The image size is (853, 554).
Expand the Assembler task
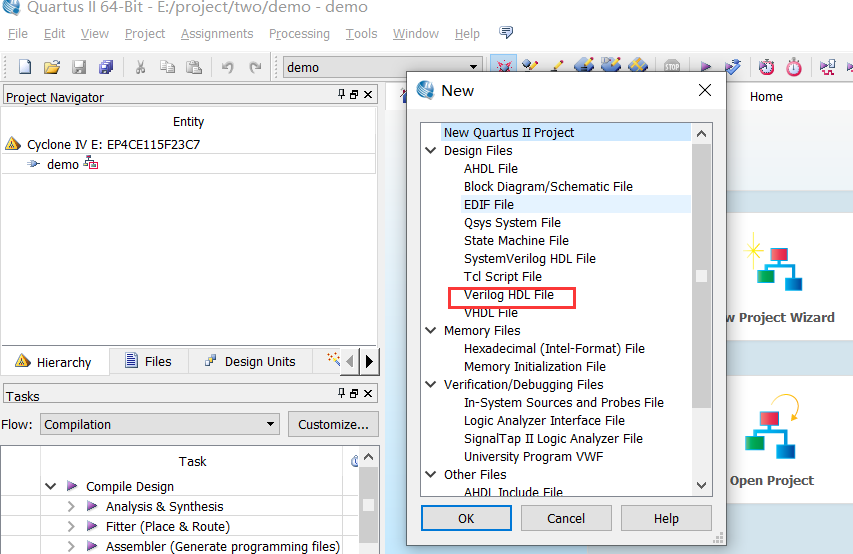pyautogui.click(x=71, y=546)
